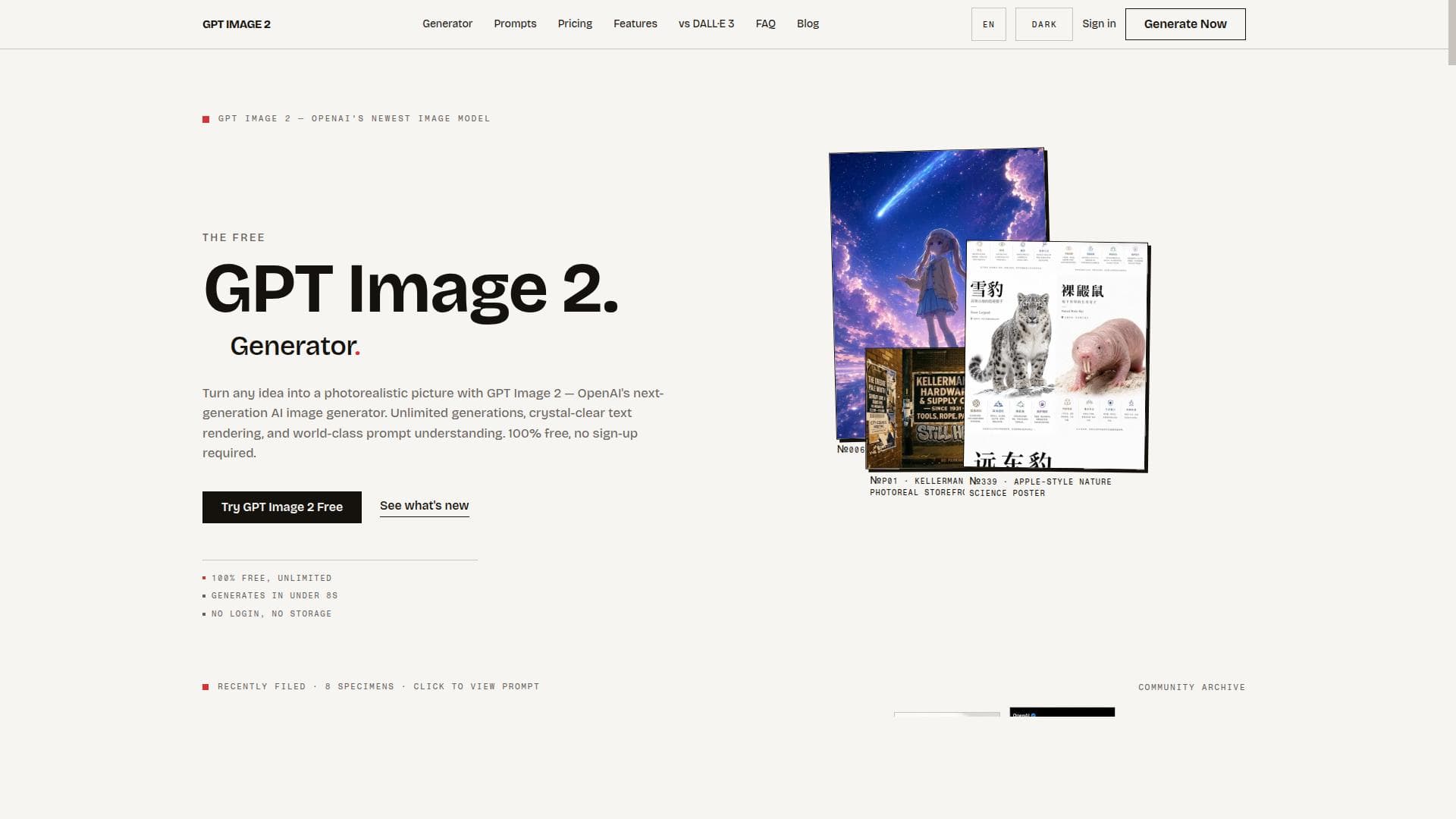The height and width of the screenshot is (819, 1456).
Task: Click the NO LOGIN, NO STORAGE text
Action: (271, 613)
